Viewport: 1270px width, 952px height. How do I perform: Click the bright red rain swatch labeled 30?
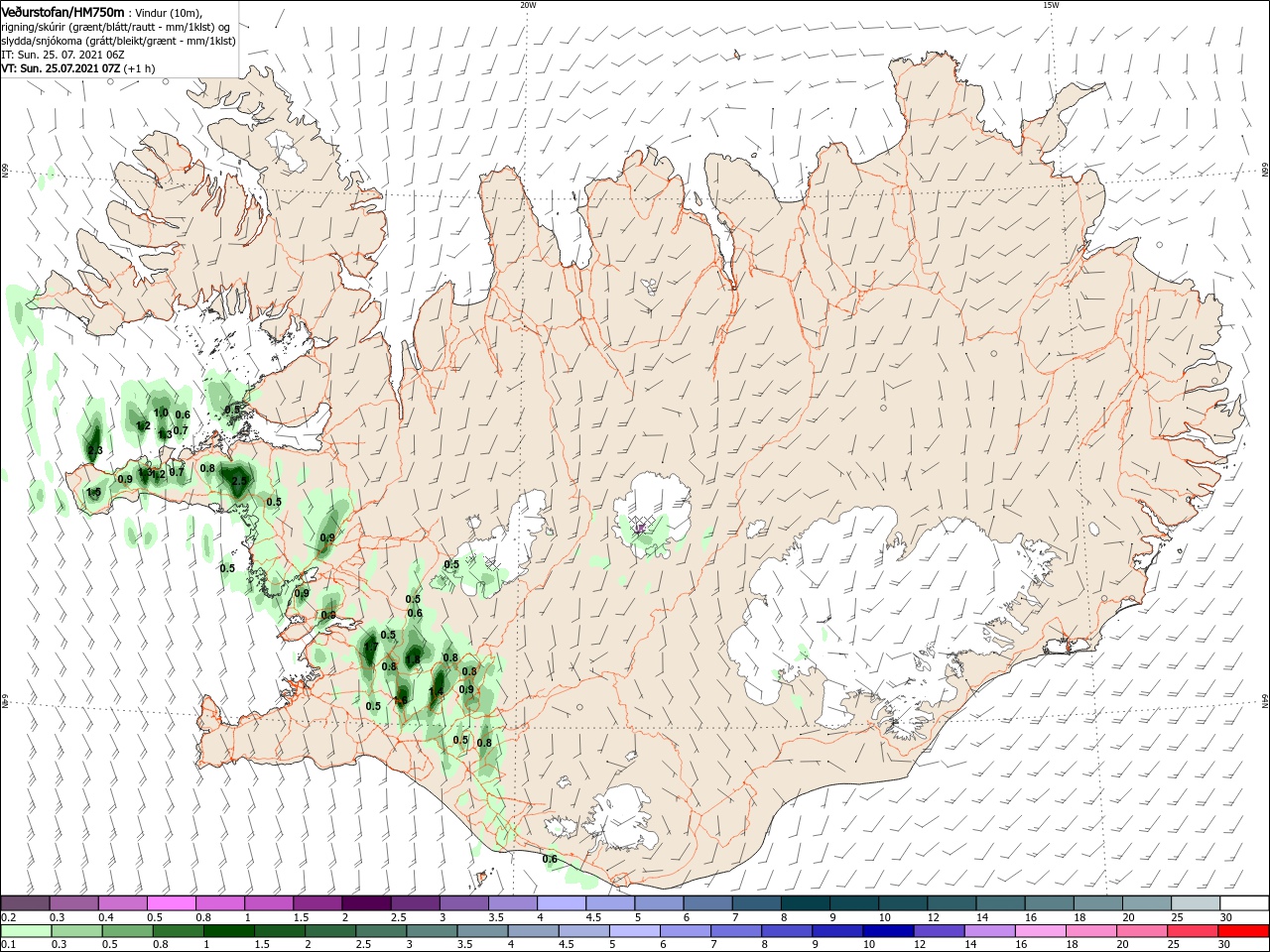click(x=1244, y=931)
